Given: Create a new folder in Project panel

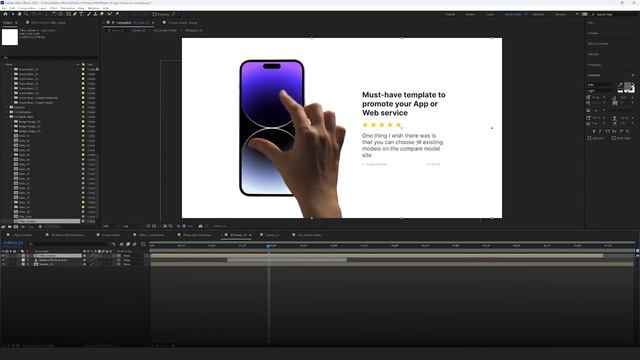Looking at the screenshot, I should click(x=9, y=227).
